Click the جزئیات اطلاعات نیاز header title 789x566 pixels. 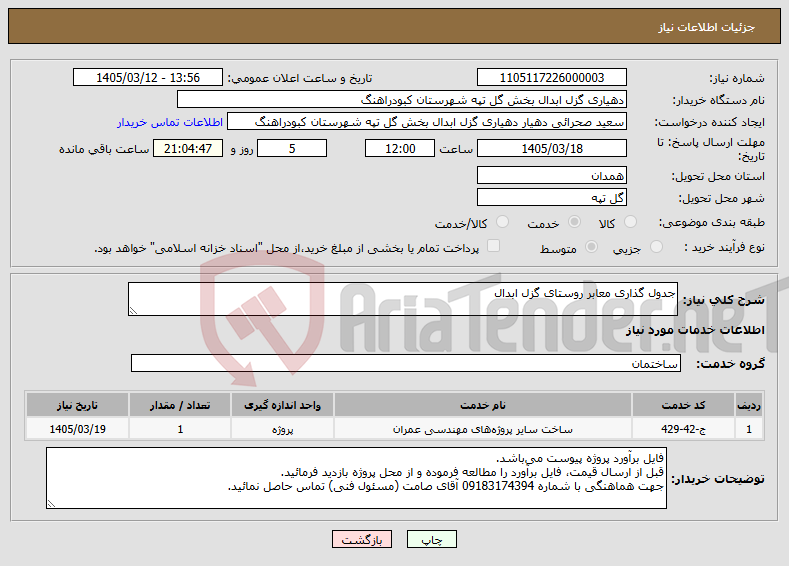click(x=706, y=27)
